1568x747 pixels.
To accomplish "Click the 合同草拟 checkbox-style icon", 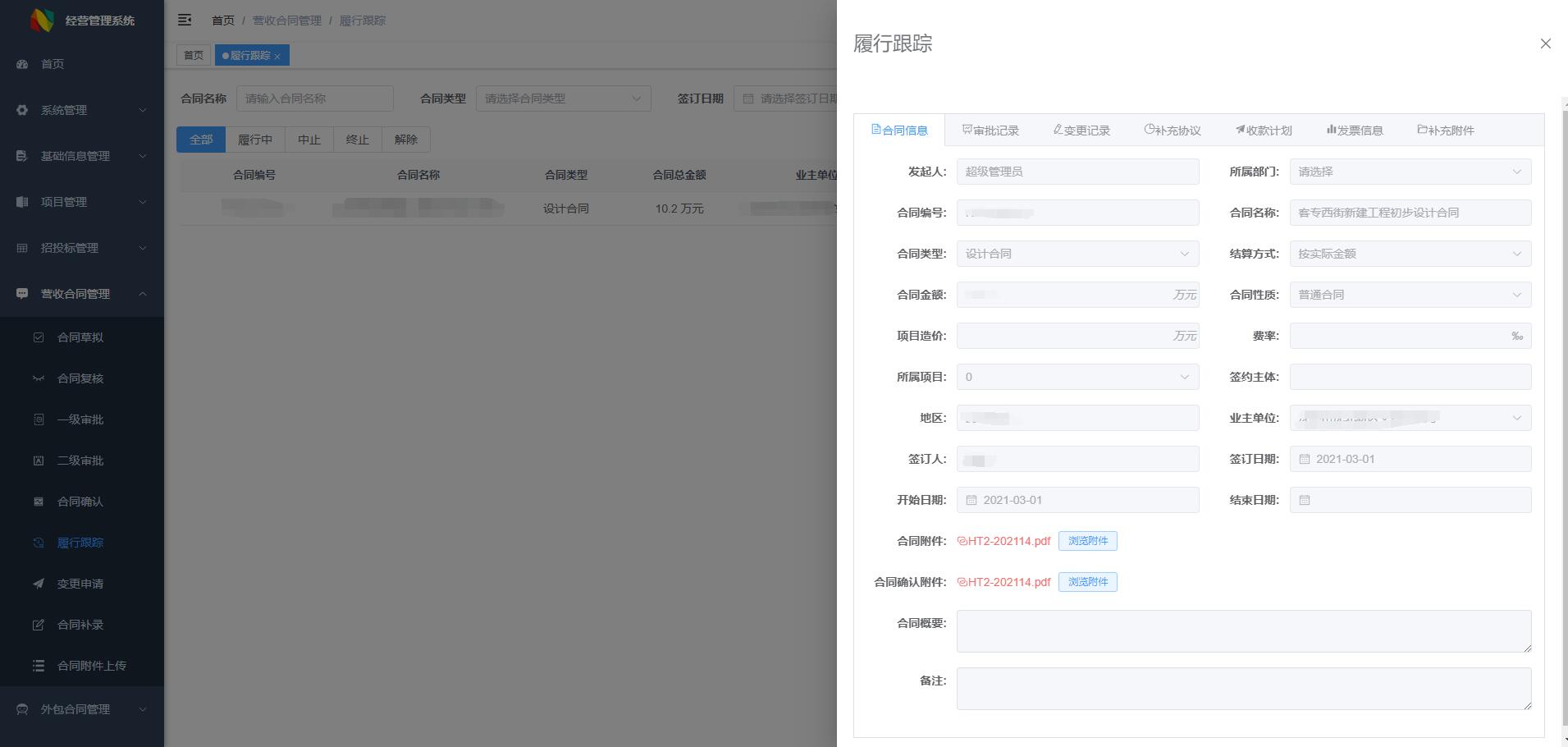I will pos(39,337).
